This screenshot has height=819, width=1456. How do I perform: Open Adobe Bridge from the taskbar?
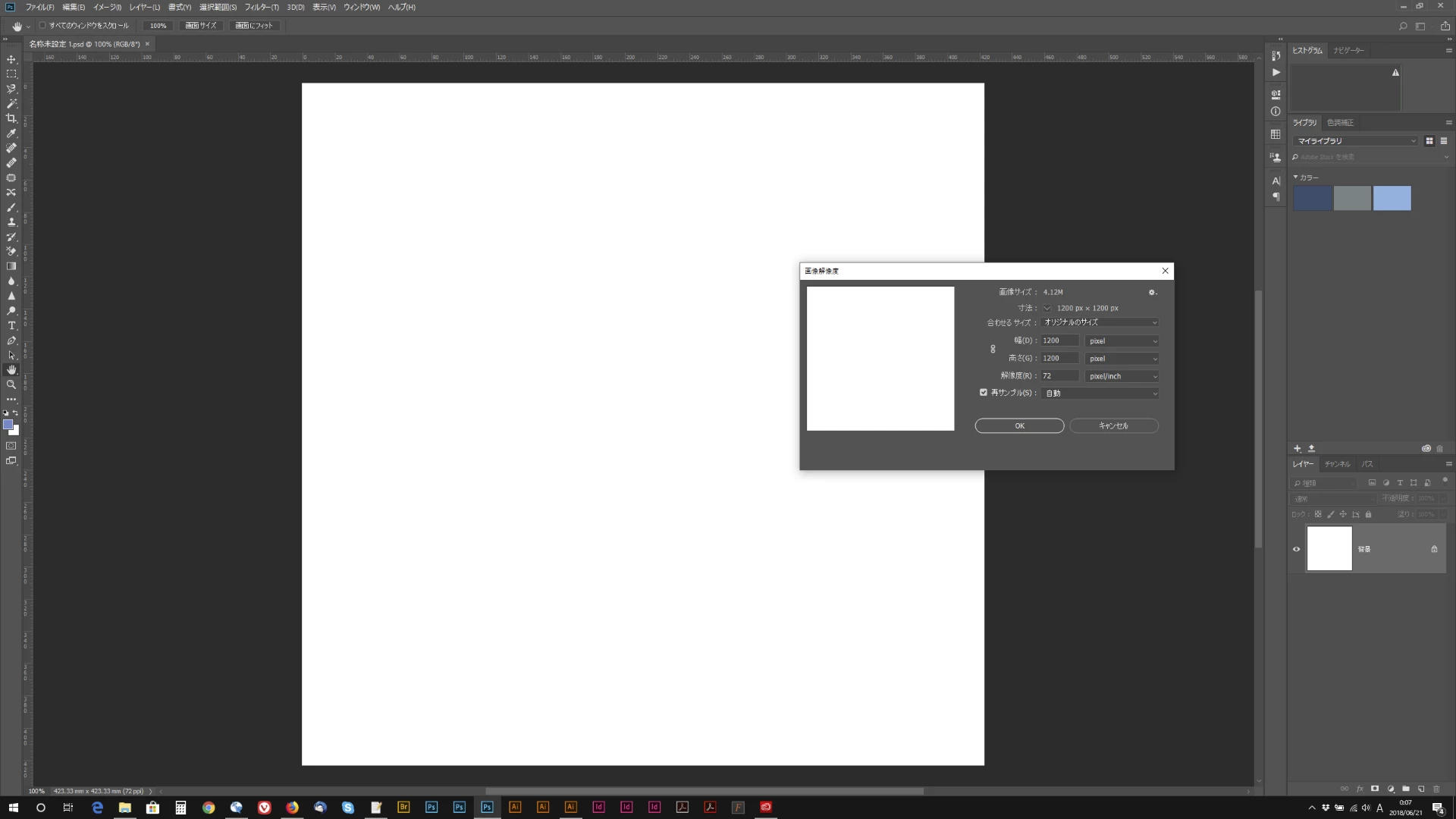(403, 807)
